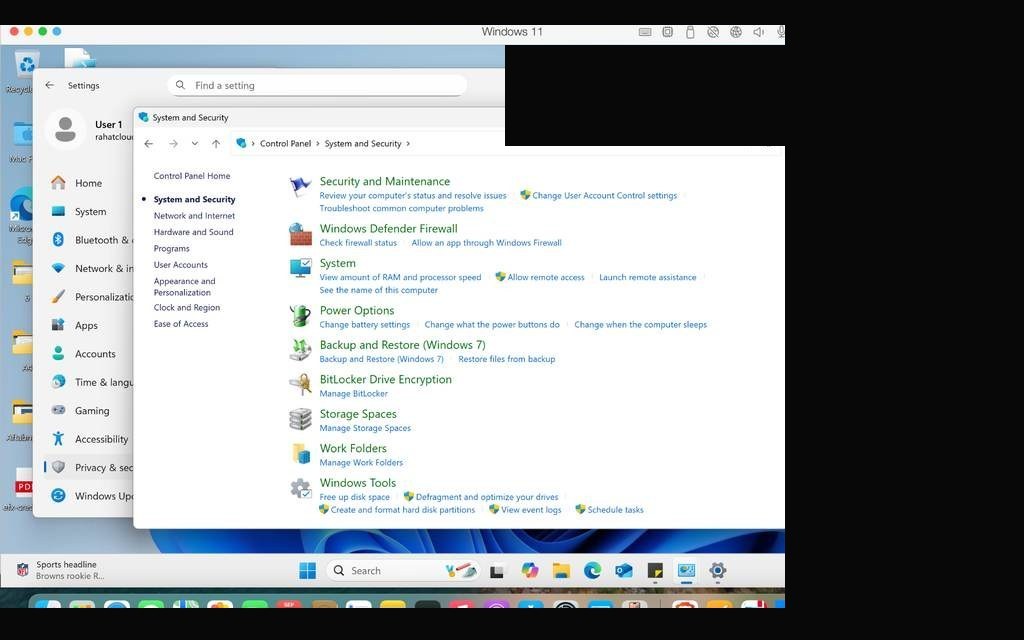Screen dimensions: 1024x640
Task: Open recent locations dropdown in Control Panel
Action: pyautogui.click(x=195, y=144)
